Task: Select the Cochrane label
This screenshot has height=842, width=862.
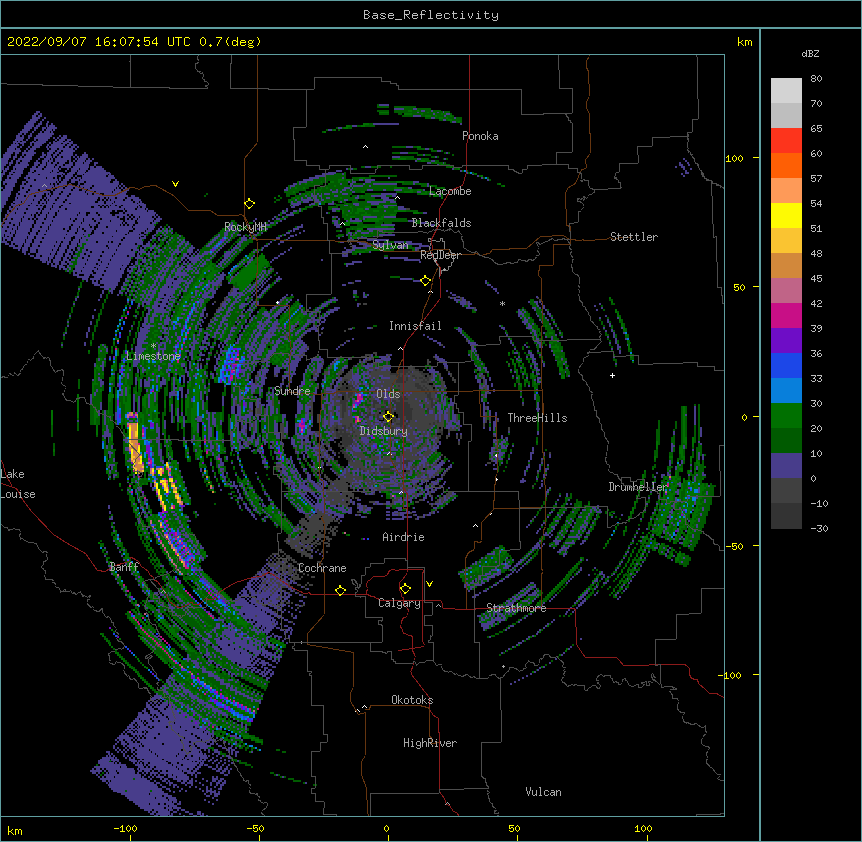Action: point(322,568)
